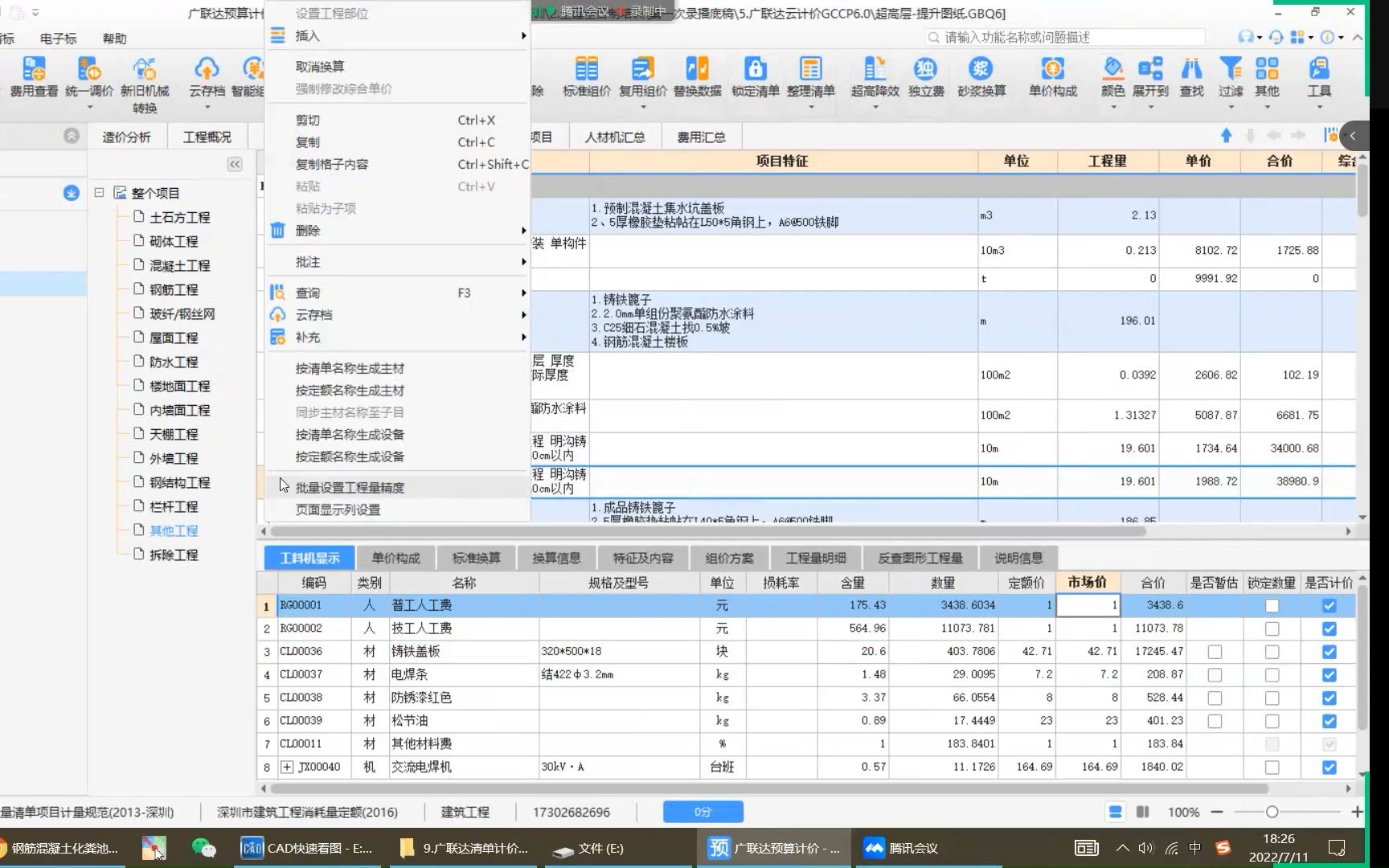1389x868 pixels.
Task: Collapse the 整个项目 tree node
Action: click(x=99, y=193)
